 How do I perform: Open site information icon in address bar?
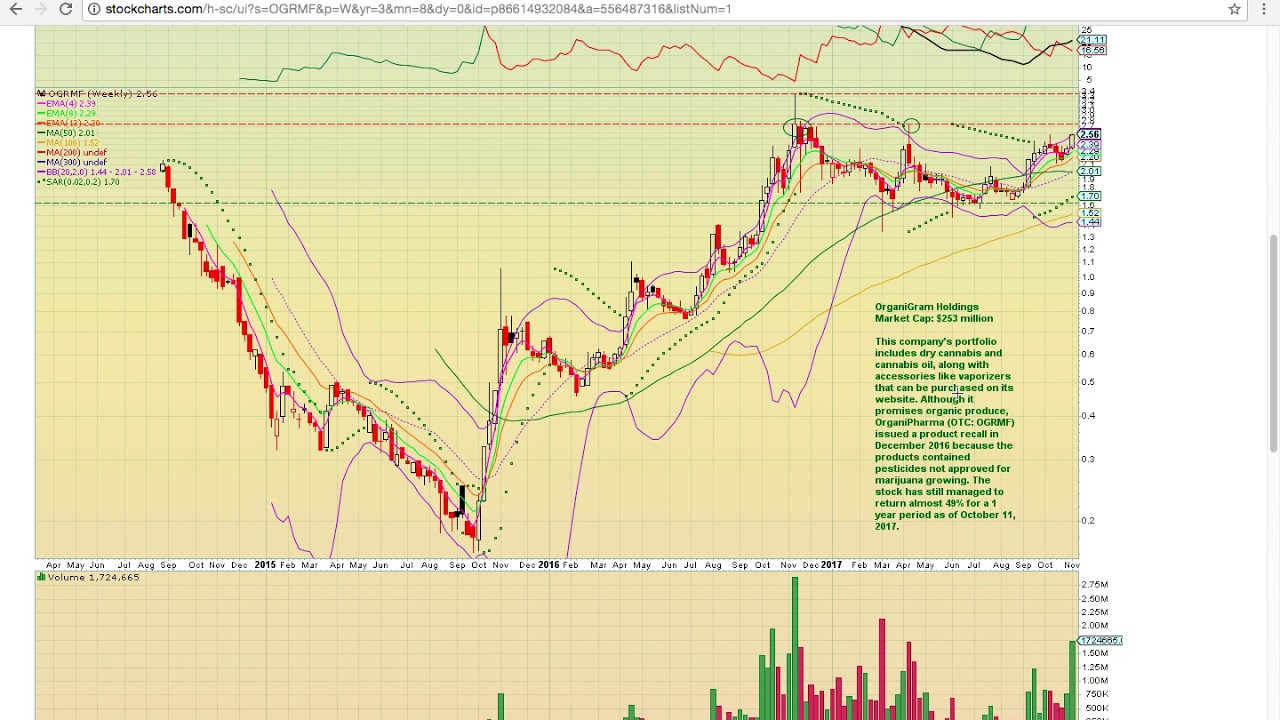(93, 9)
